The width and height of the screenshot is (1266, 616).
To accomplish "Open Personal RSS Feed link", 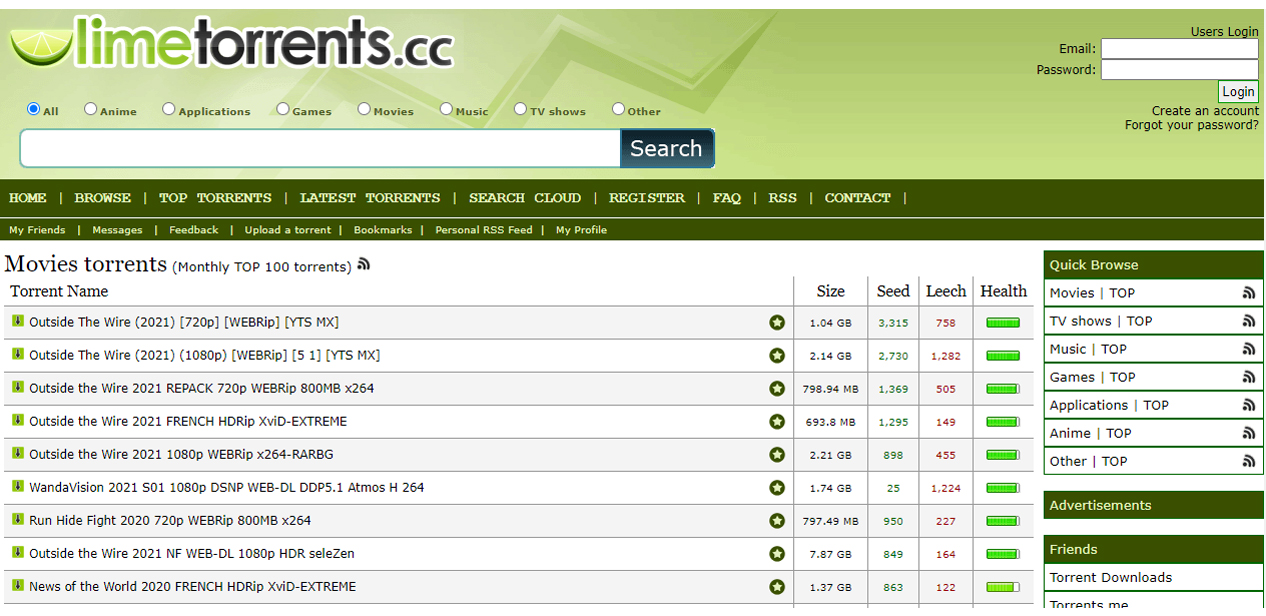I will pyautogui.click(x=484, y=230).
